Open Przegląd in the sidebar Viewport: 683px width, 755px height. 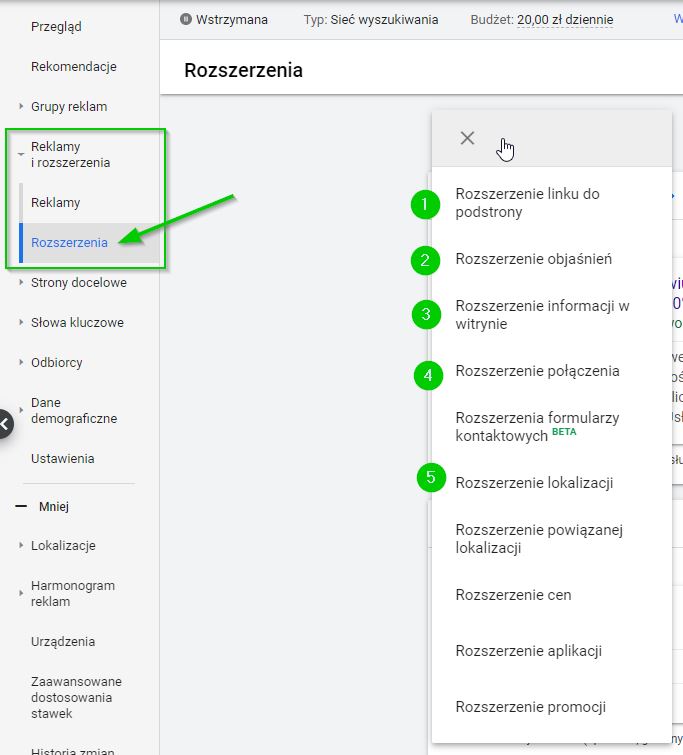[56, 26]
